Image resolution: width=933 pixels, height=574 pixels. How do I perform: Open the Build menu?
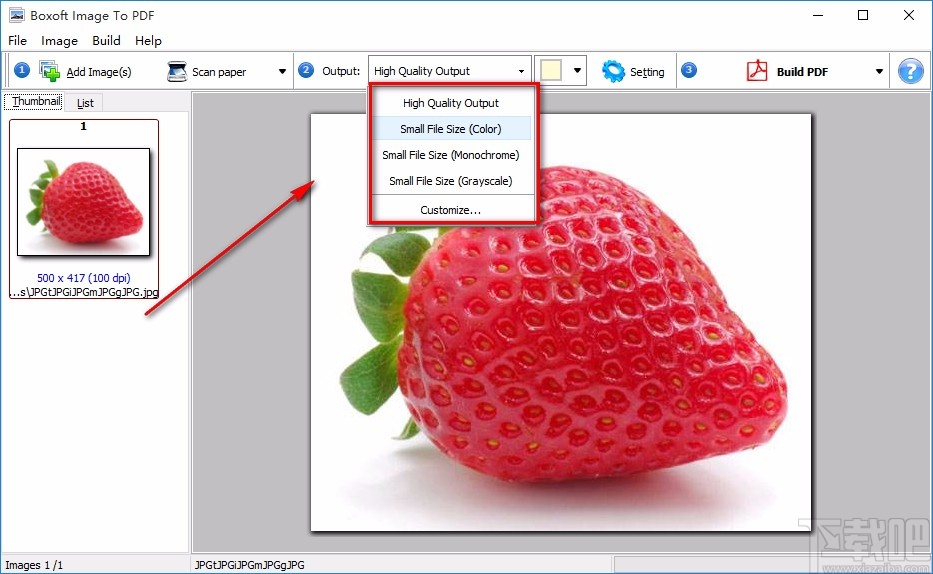[107, 40]
